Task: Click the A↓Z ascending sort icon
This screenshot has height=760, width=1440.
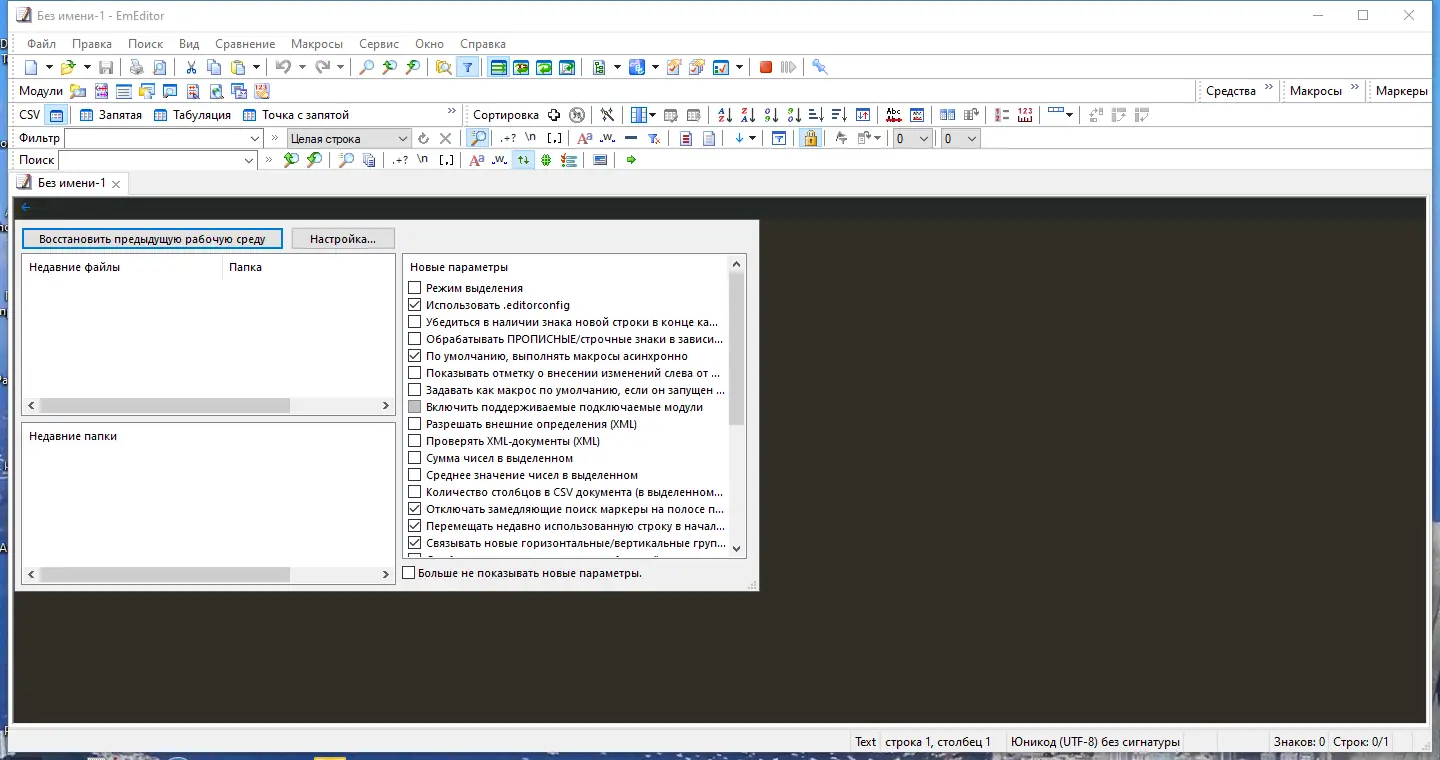Action: coord(722,113)
